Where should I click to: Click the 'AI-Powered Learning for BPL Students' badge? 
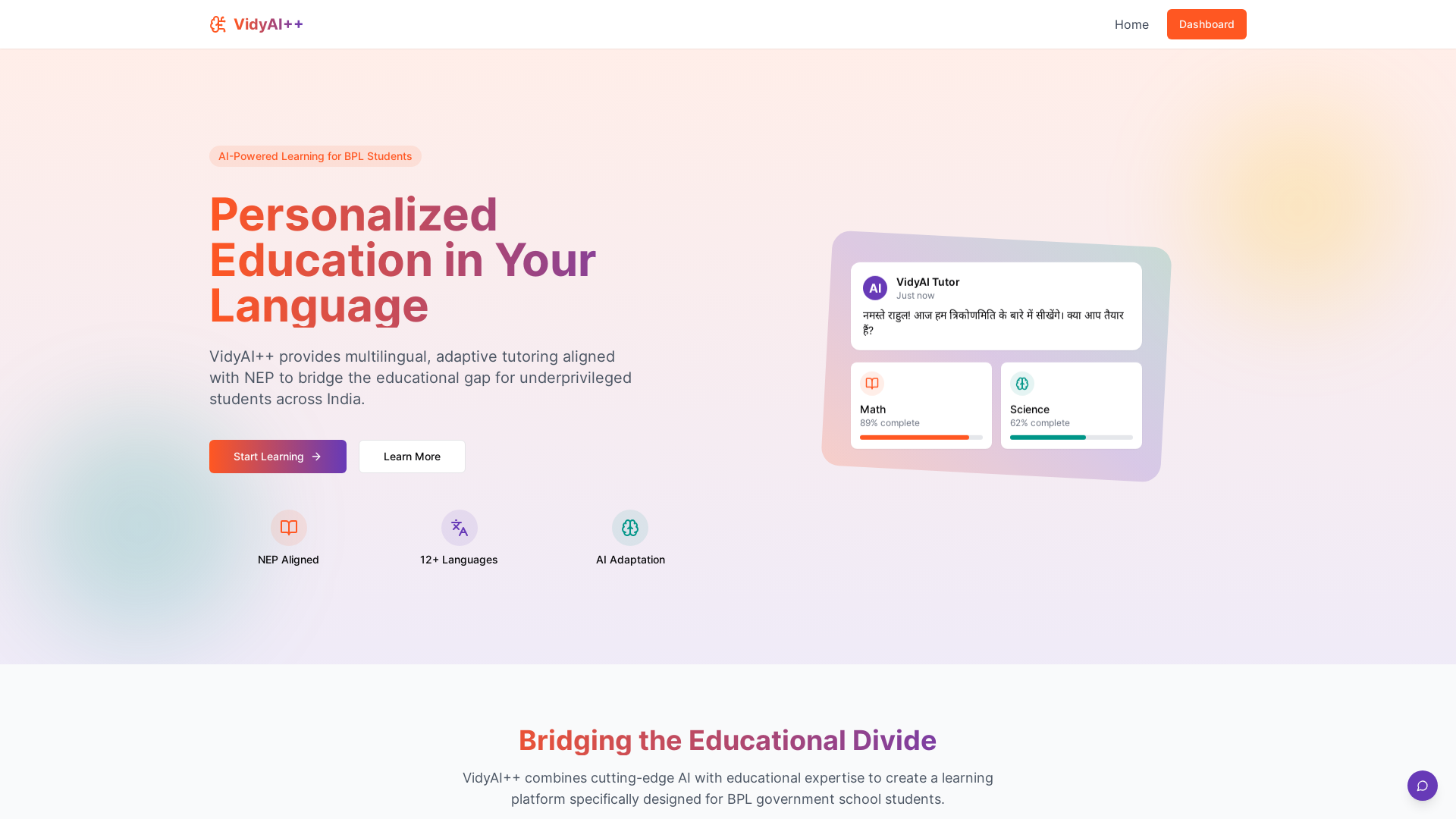click(x=315, y=156)
